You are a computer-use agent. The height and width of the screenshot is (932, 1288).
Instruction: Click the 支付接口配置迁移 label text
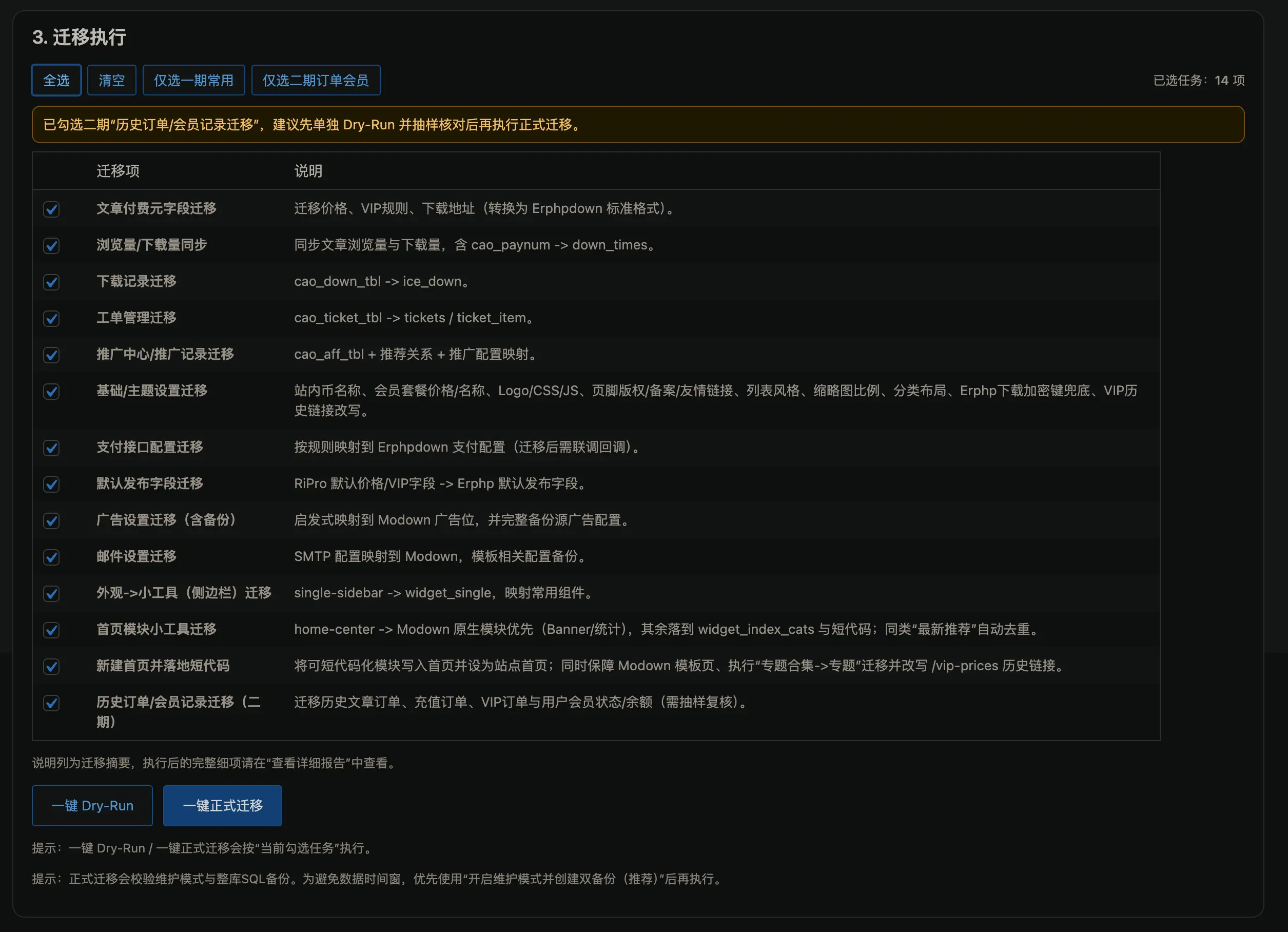point(149,447)
